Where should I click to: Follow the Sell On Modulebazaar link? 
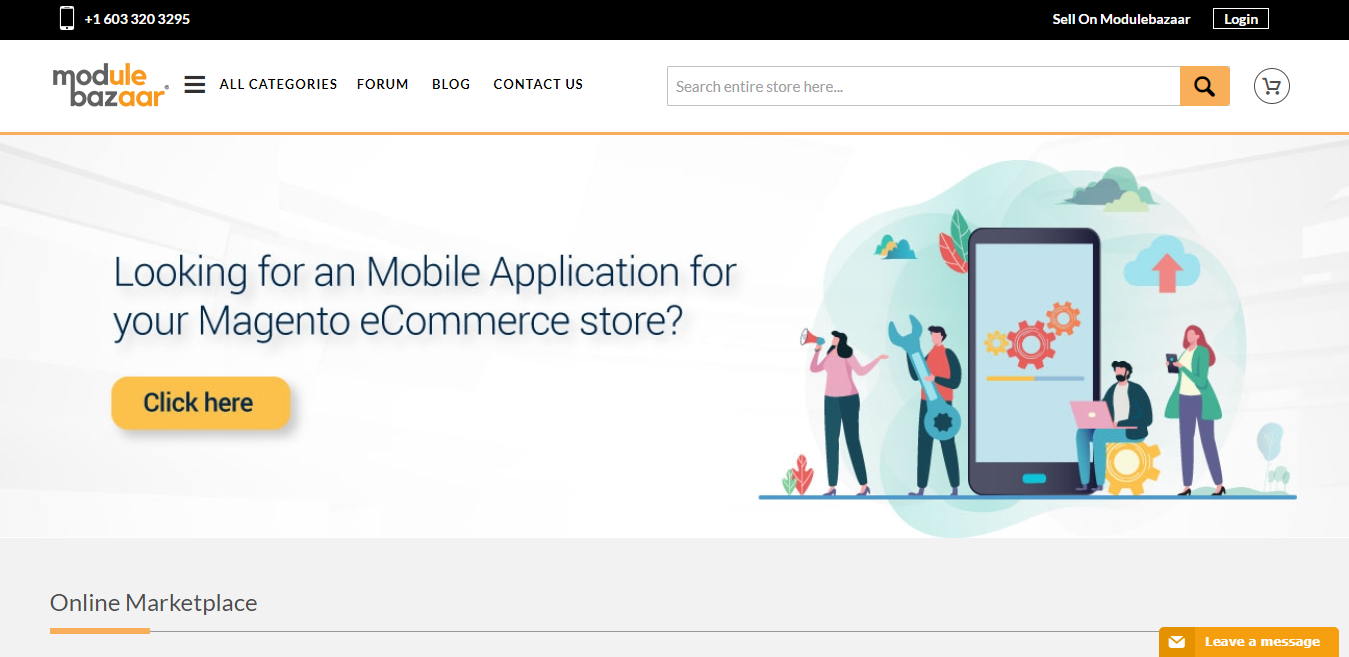[x=1121, y=19]
